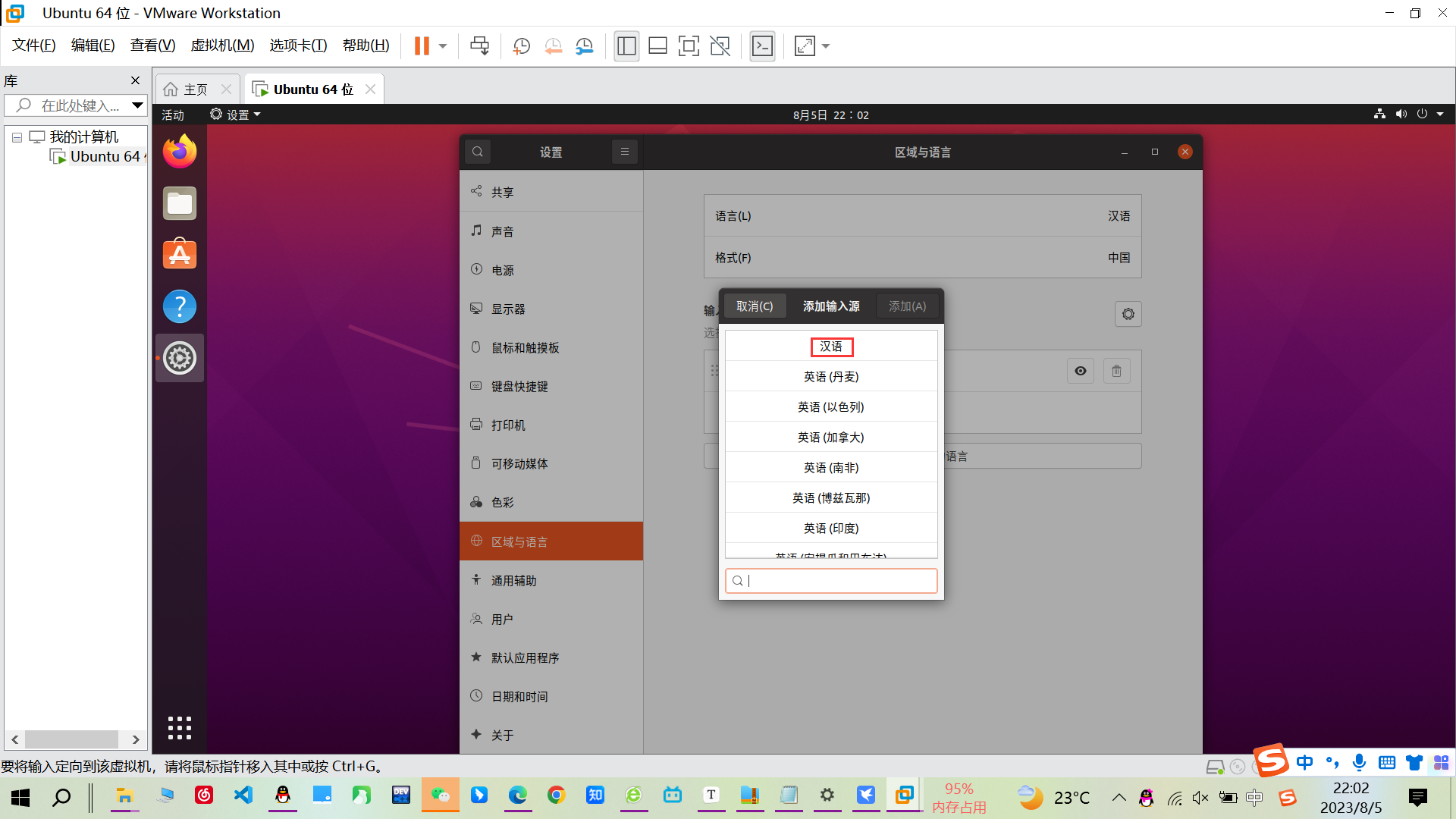Viewport: 1456px width, 819px height.
Task: Expand the pause button dropdown arrow
Action: tap(443, 46)
